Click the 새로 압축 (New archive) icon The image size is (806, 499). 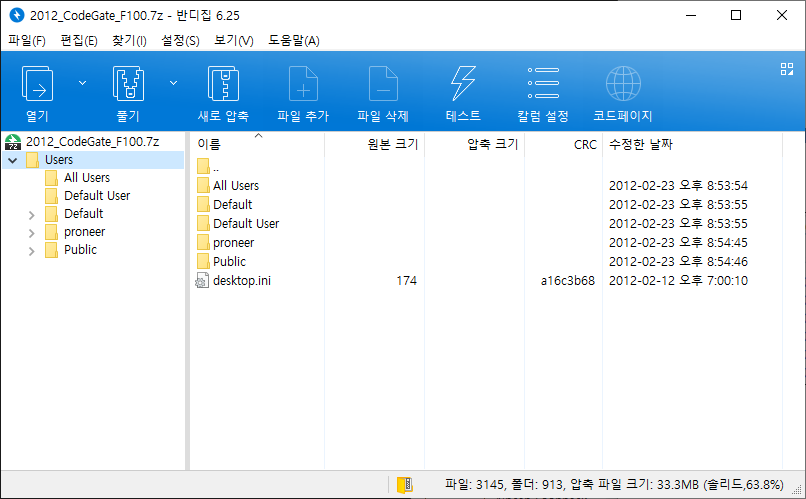click(223, 84)
